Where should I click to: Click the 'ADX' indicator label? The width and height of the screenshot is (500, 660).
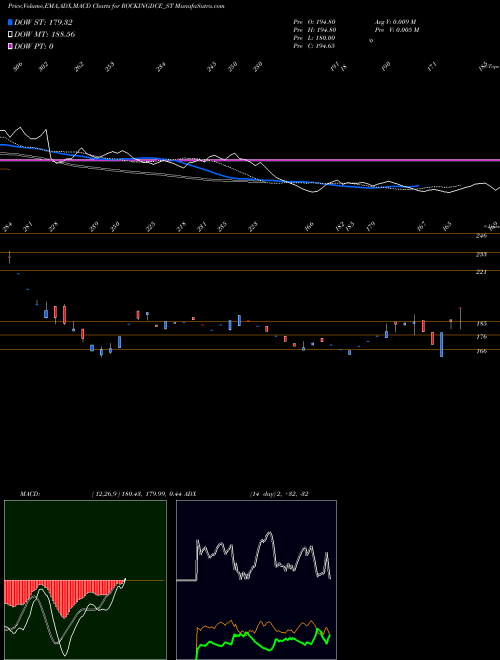191,494
